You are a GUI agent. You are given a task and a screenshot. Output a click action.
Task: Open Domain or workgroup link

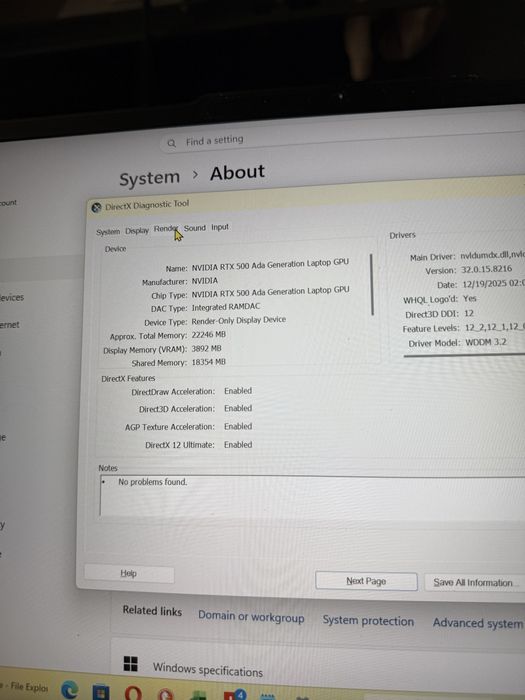pos(251,617)
